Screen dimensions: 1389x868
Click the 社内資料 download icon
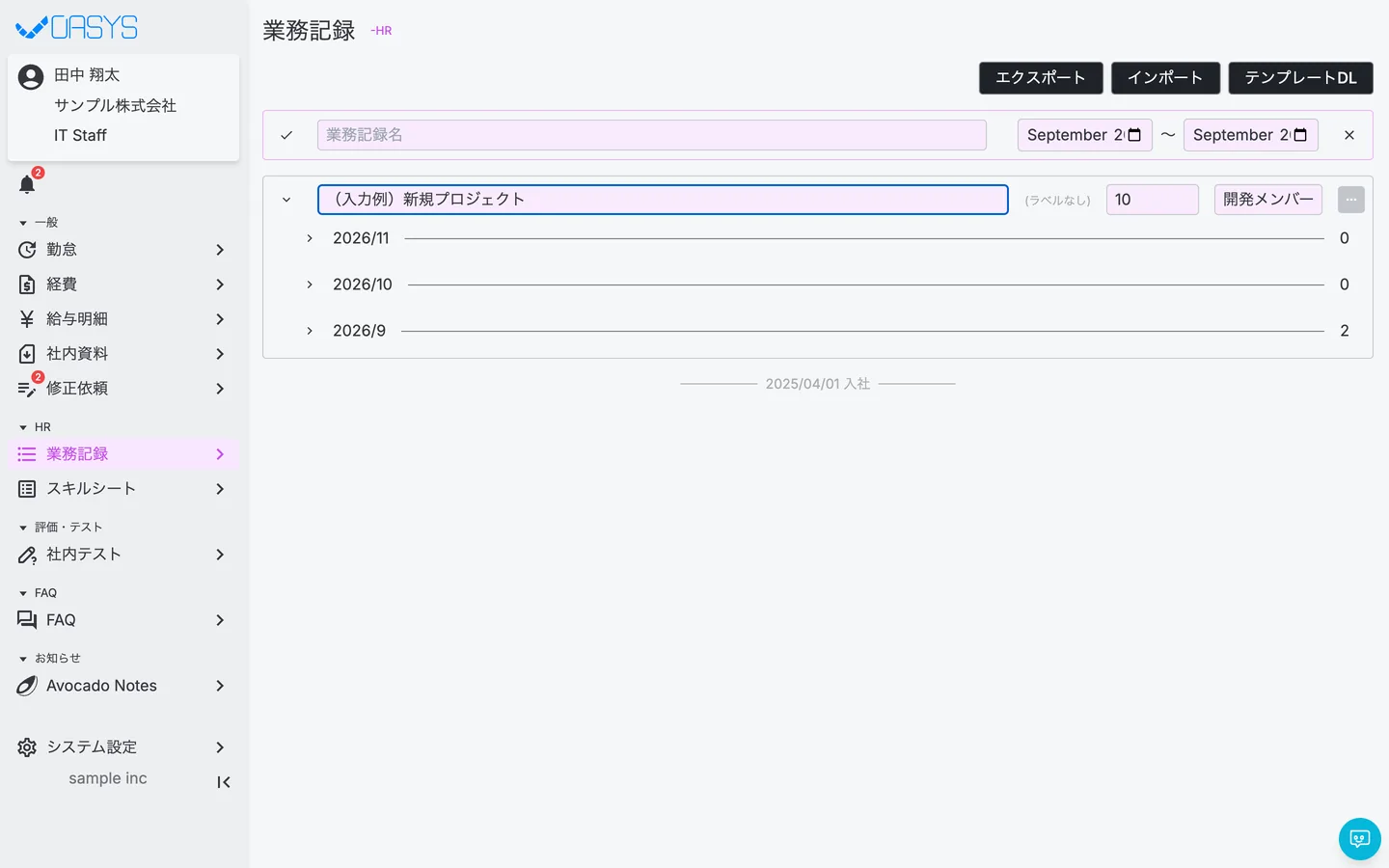[x=27, y=354]
